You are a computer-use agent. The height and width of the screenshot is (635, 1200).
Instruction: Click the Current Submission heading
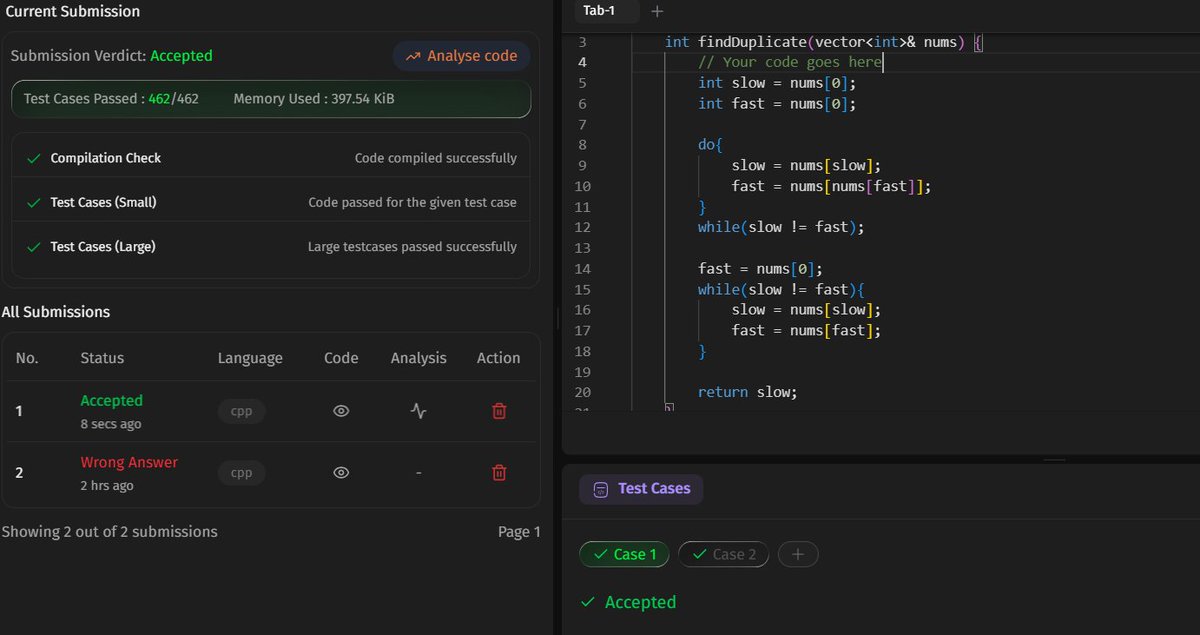coord(72,12)
